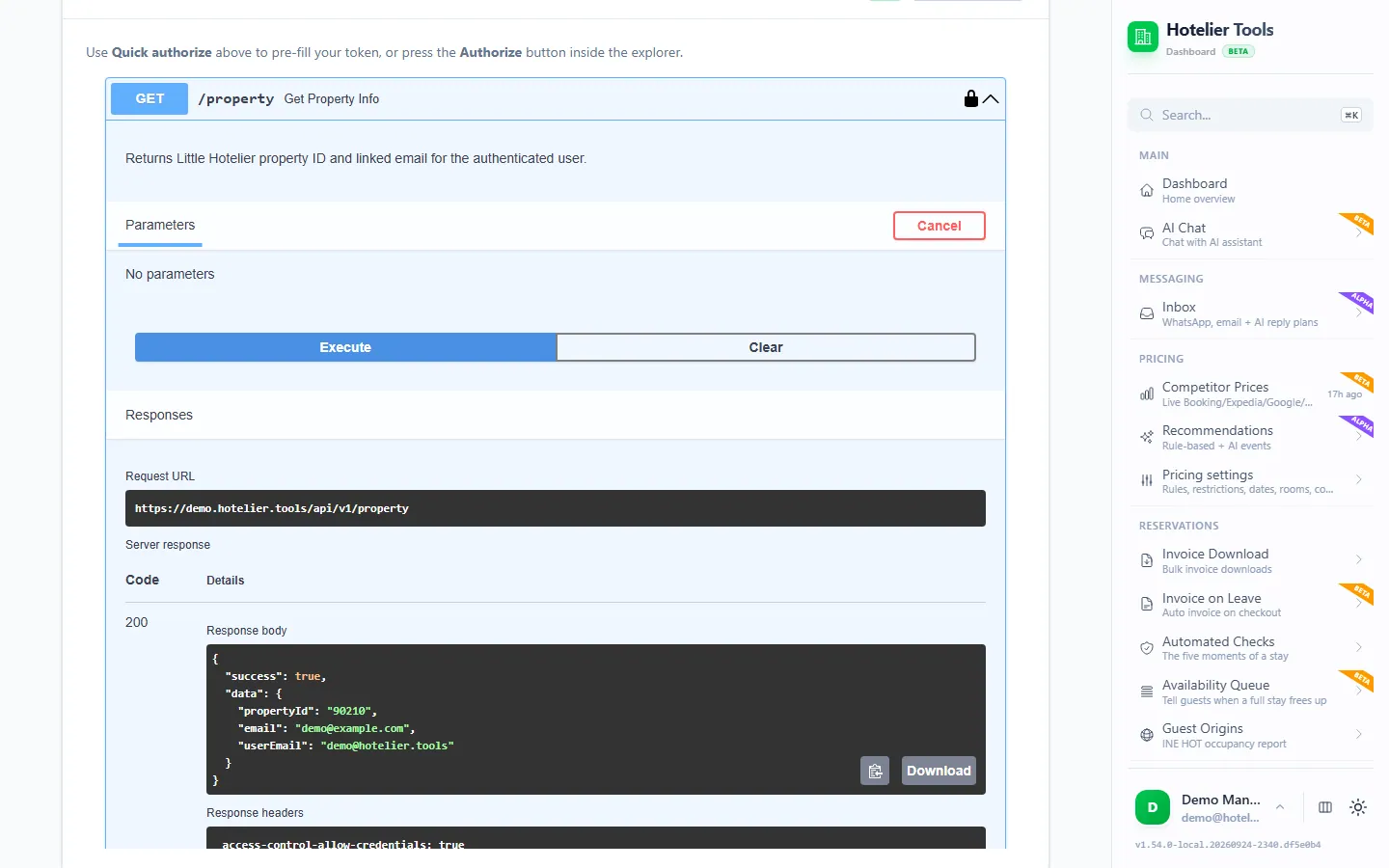Click the green D user avatar
This screenshot has height=868, width=1389.
tap(1153, 807)
